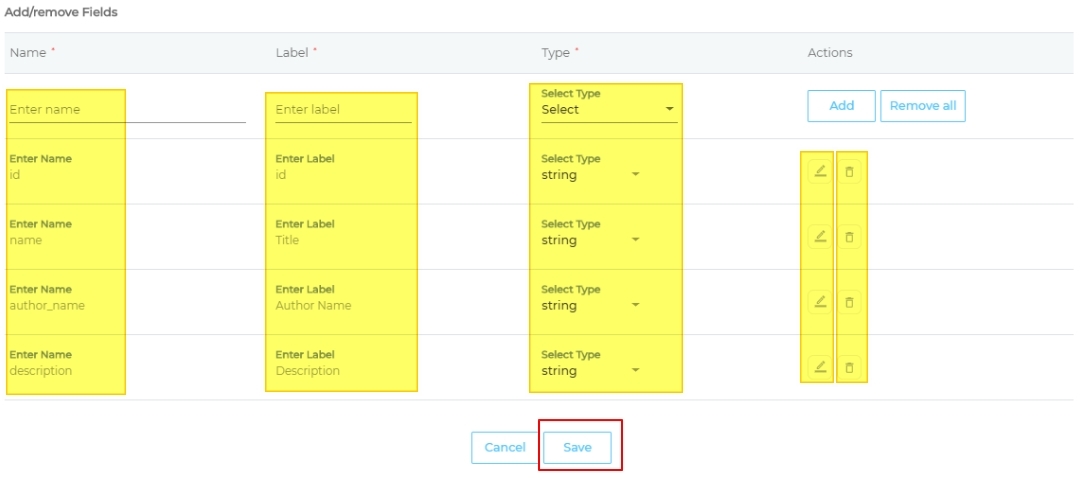Click the Remove all button

pos(922,106)
